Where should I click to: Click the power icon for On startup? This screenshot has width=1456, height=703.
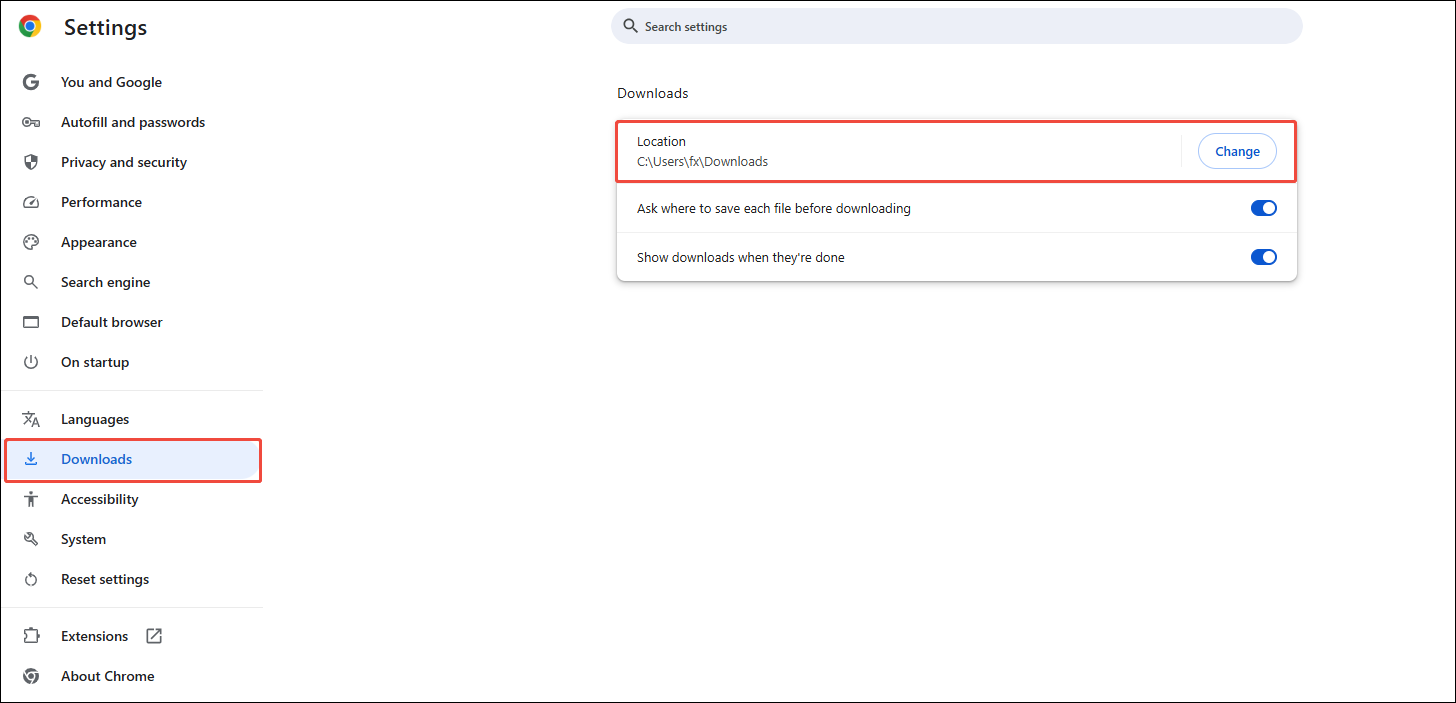(31, 362)
